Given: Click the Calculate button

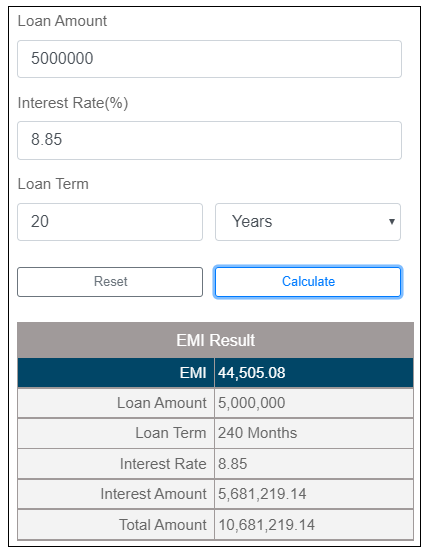Looking at the screenshot, I should [308, 282].
